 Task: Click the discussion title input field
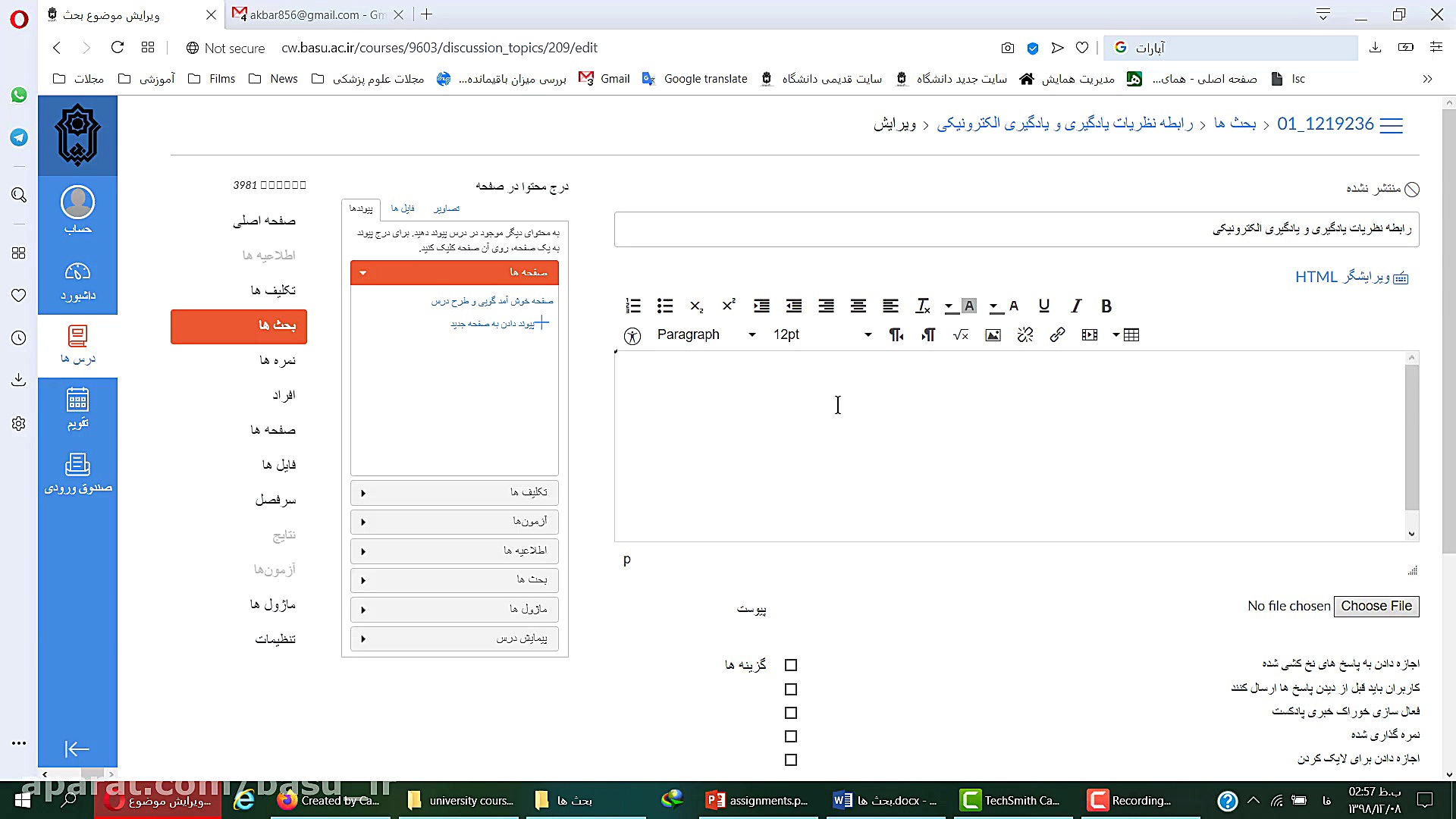[1016, 229]
